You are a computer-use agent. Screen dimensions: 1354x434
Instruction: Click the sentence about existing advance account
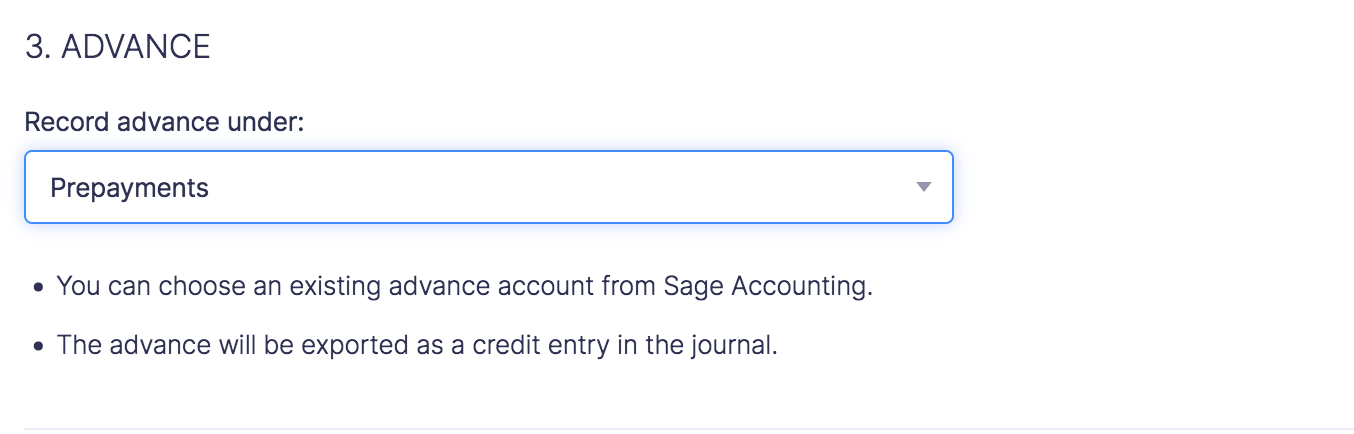(x=465, y=286)
